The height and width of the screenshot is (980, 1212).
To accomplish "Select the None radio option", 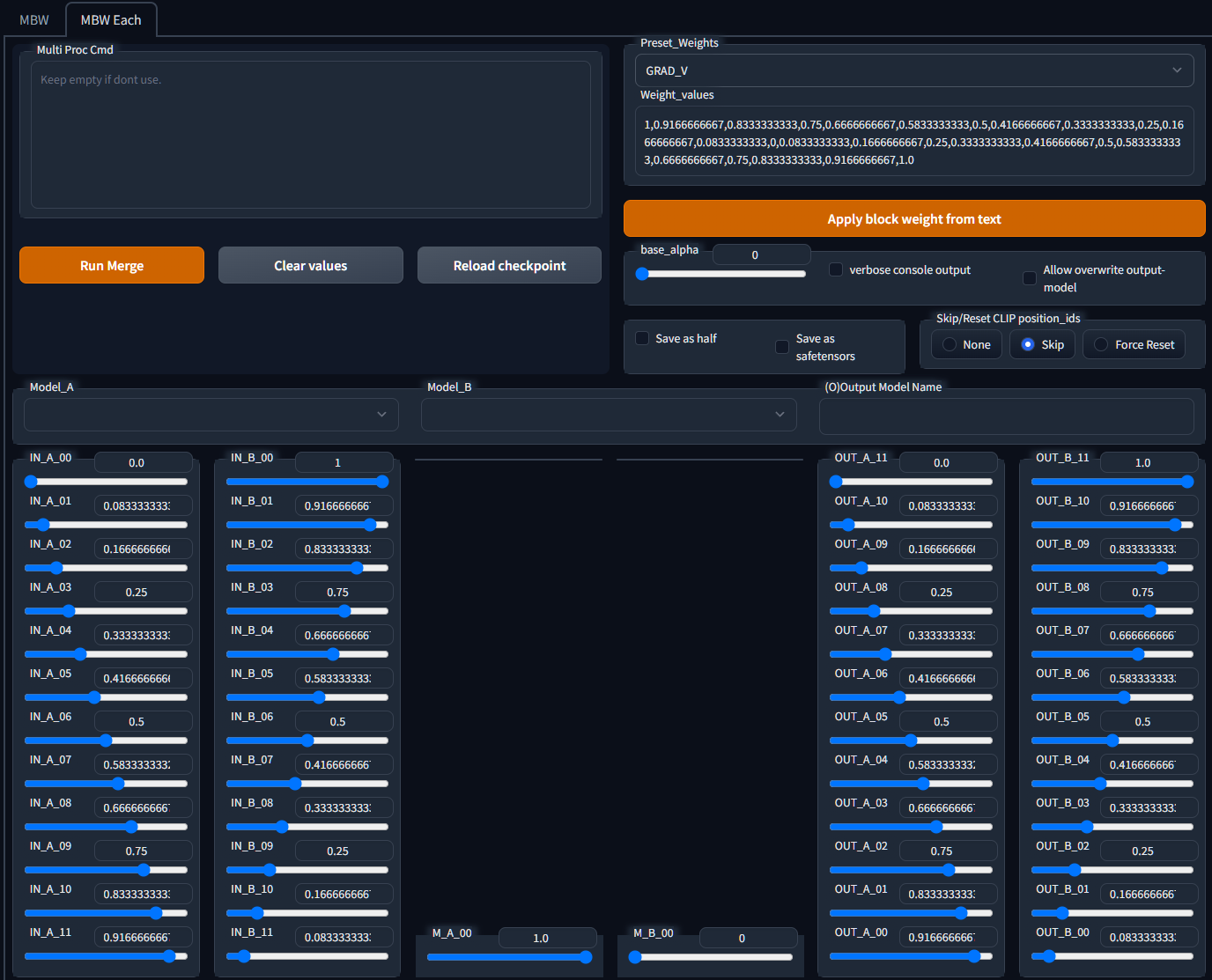I will point(950,344).
